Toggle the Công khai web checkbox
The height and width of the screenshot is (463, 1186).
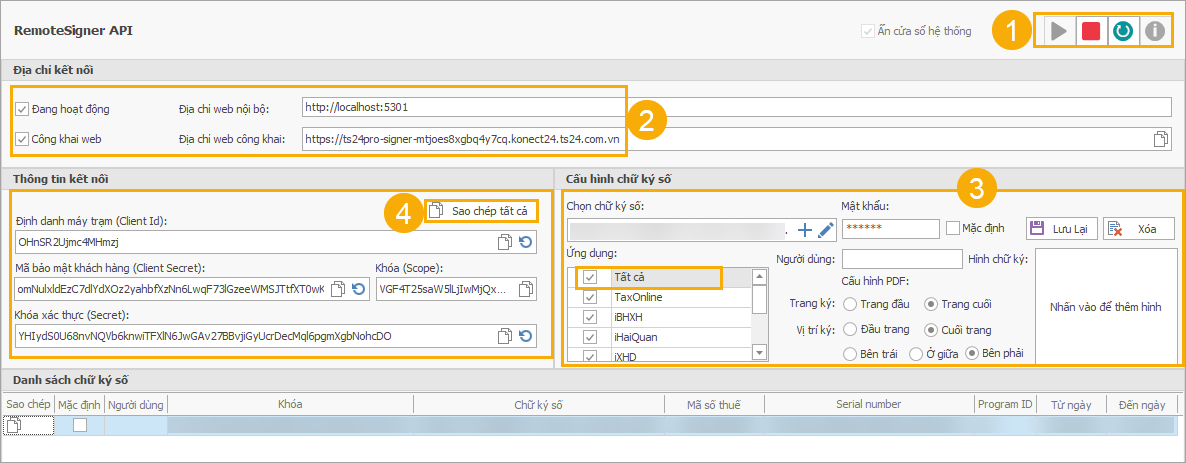pyautogui.click(x=21, y=139)
